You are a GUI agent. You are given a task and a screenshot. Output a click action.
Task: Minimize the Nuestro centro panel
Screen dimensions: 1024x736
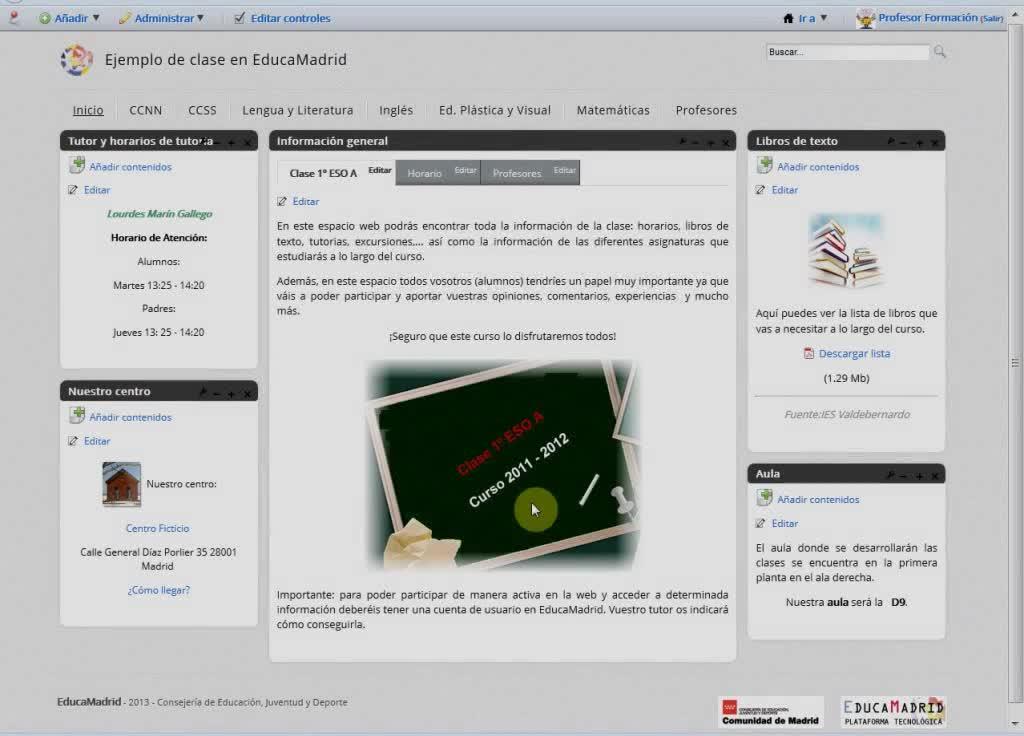216,394
